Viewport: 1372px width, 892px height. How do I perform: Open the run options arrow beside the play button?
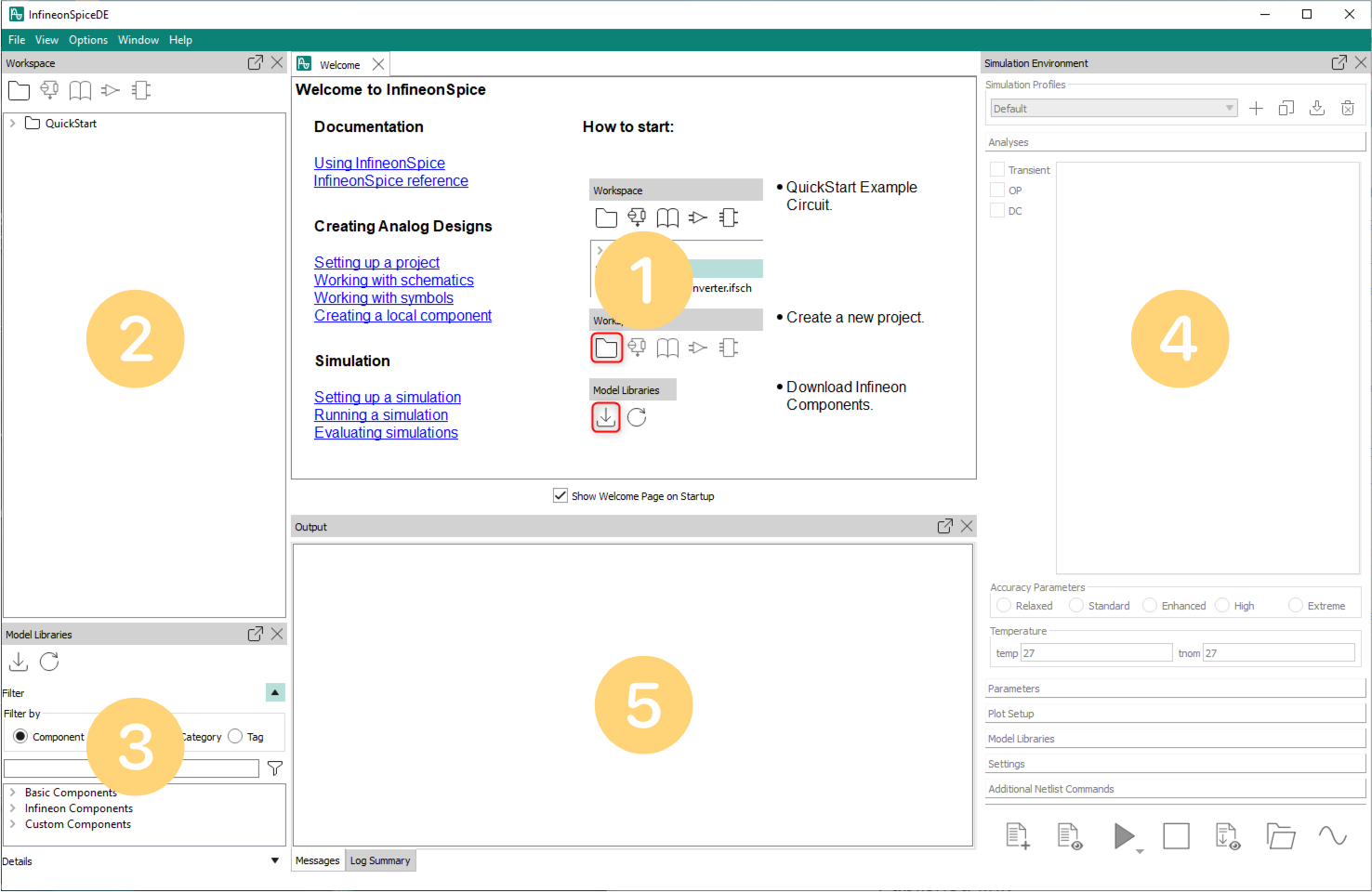(1140, 851)
